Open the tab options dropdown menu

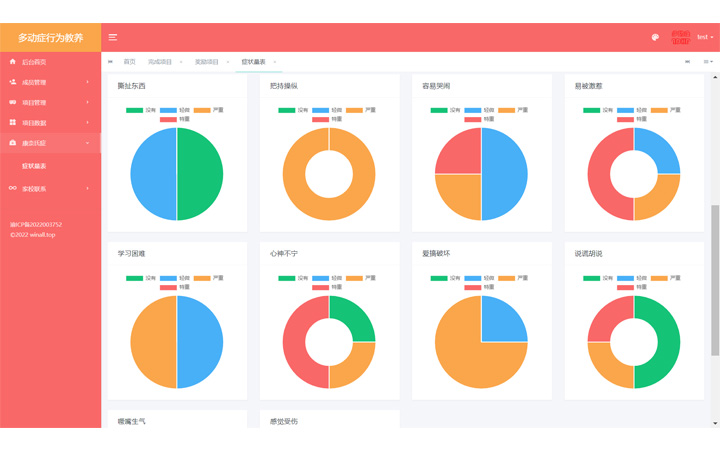coord(707,62)
